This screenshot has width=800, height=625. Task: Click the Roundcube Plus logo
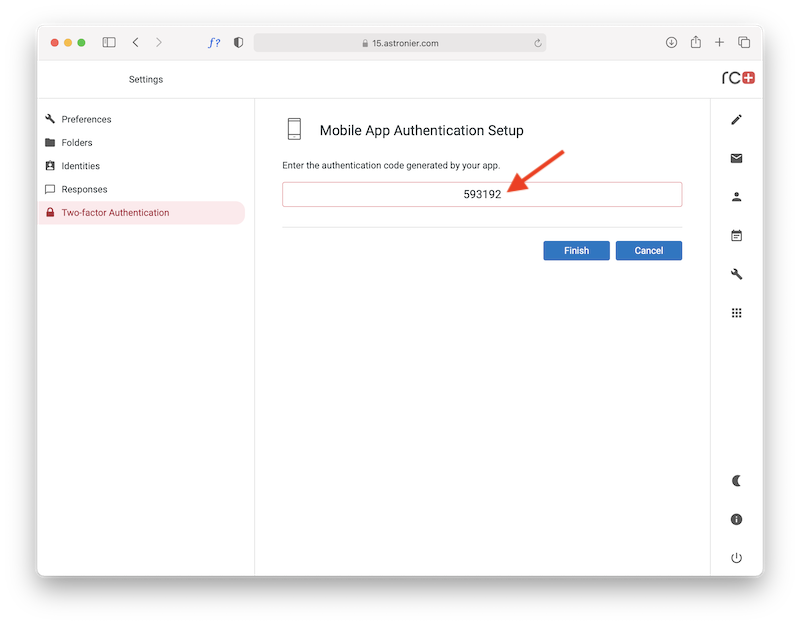click(738, 78)
